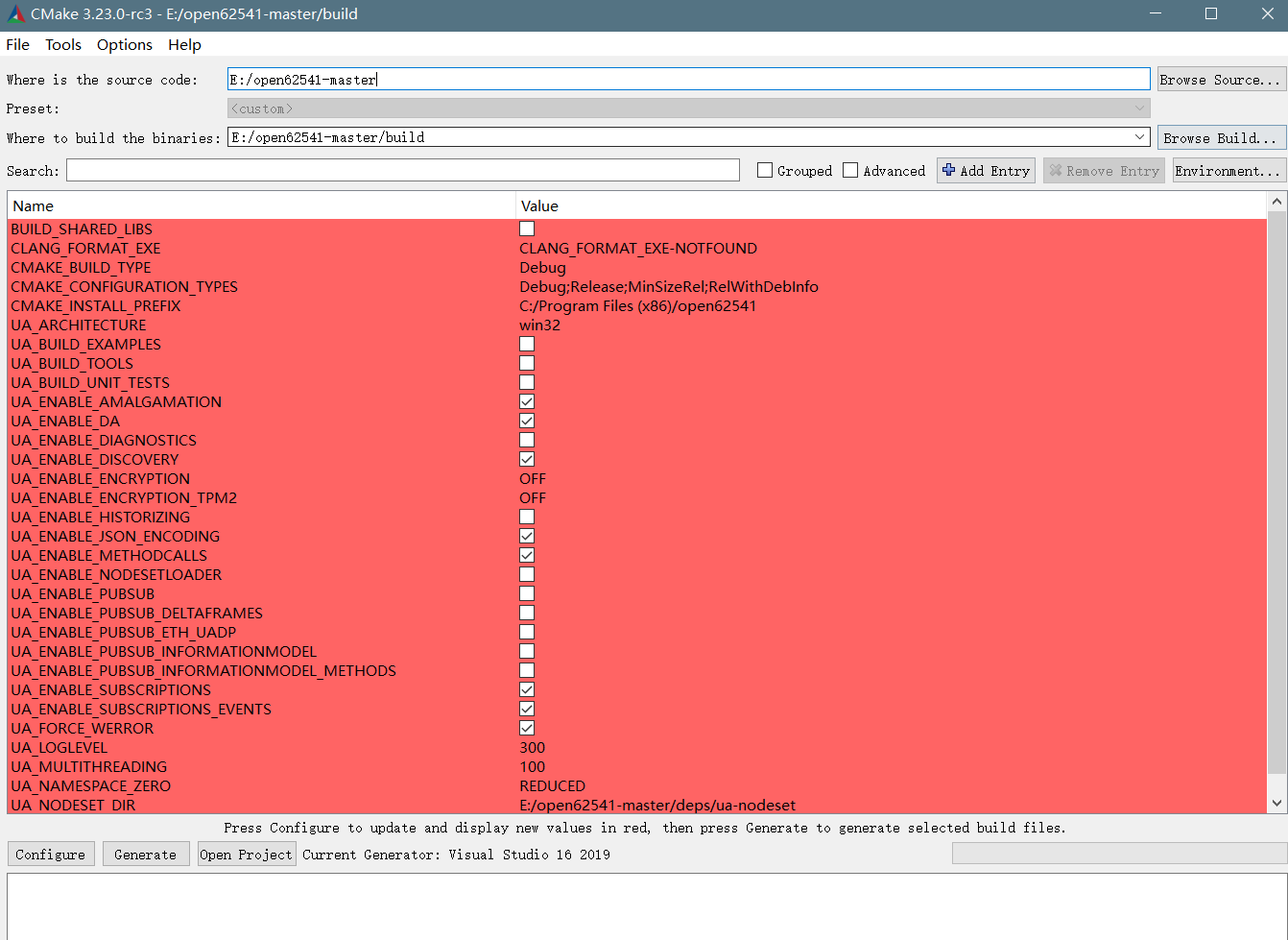Image resolution: width=1288 pixels, height=940 pixels.
Task: Open the Help menu
Action: coord(184,45)
